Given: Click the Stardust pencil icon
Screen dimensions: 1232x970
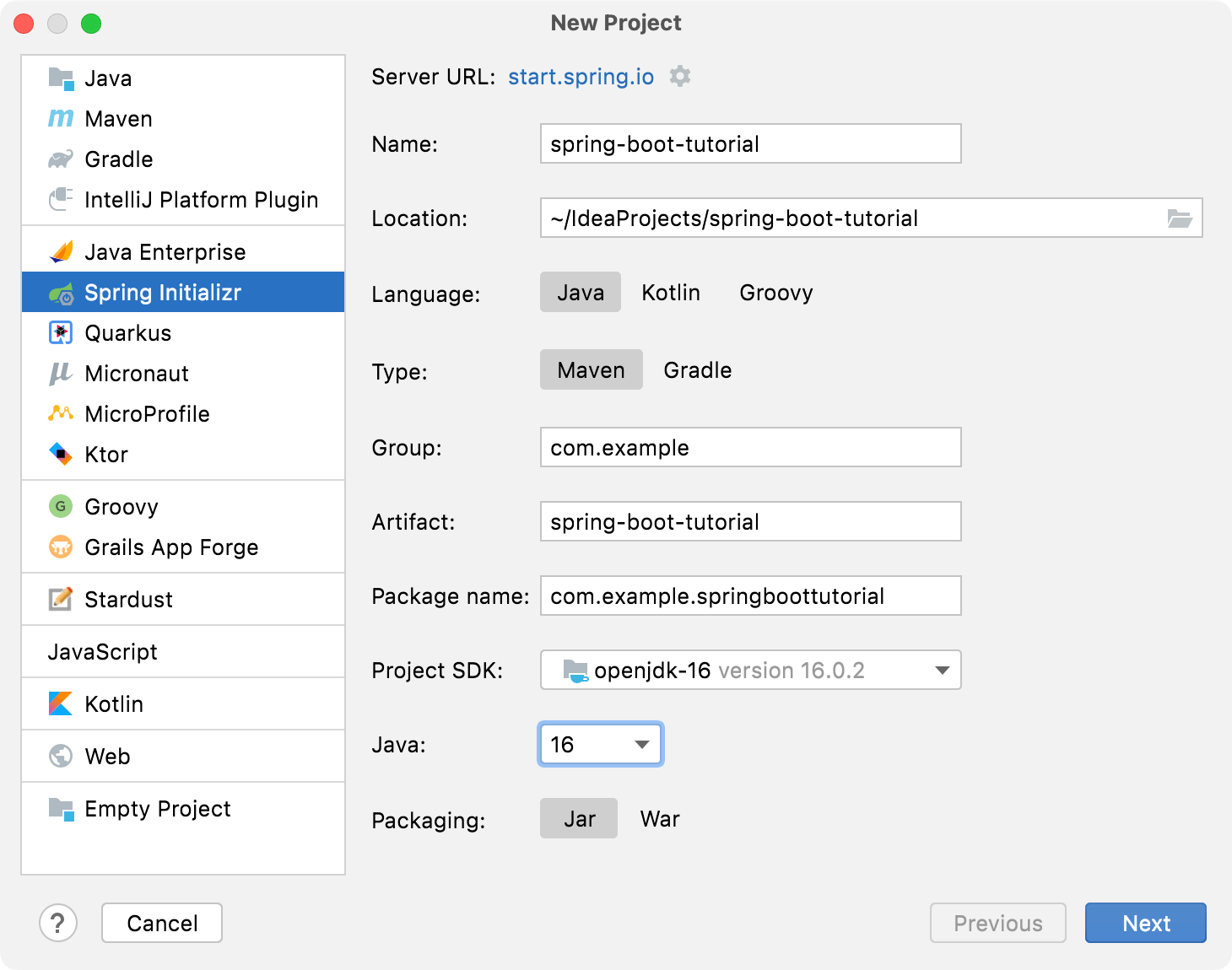Looking at the screenshot, I should pyautogui.click(x=61, y=599).
